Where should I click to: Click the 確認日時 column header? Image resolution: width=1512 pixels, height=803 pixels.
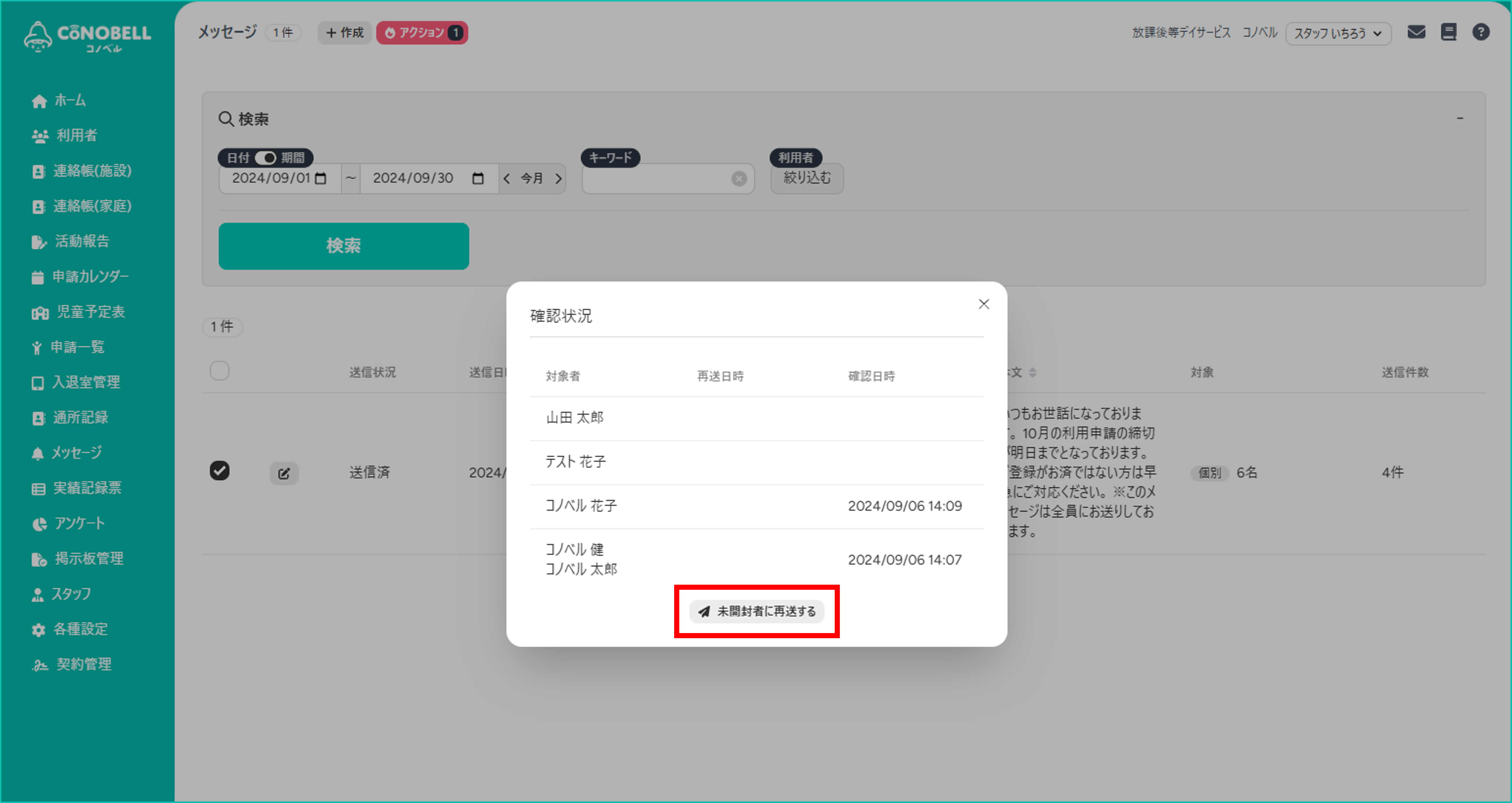(872, 376)
